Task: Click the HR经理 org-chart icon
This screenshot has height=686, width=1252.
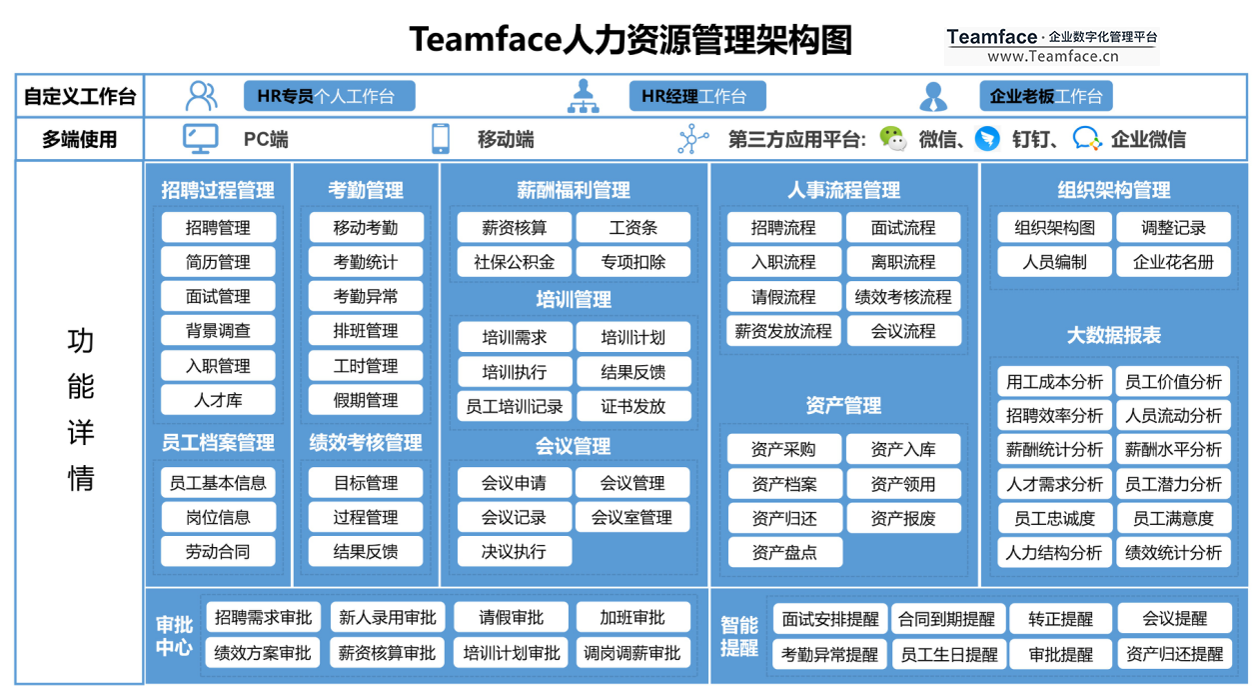Action: tap(583, 96)
